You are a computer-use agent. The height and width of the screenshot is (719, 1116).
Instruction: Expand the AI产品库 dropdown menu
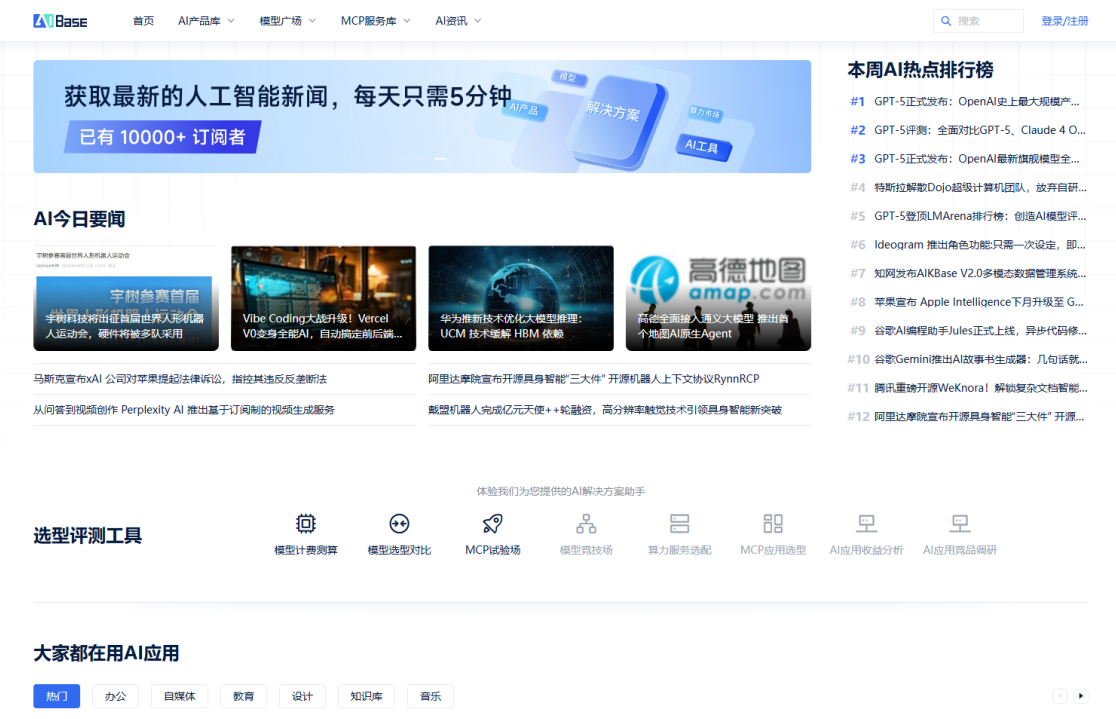tap(206, 21)
